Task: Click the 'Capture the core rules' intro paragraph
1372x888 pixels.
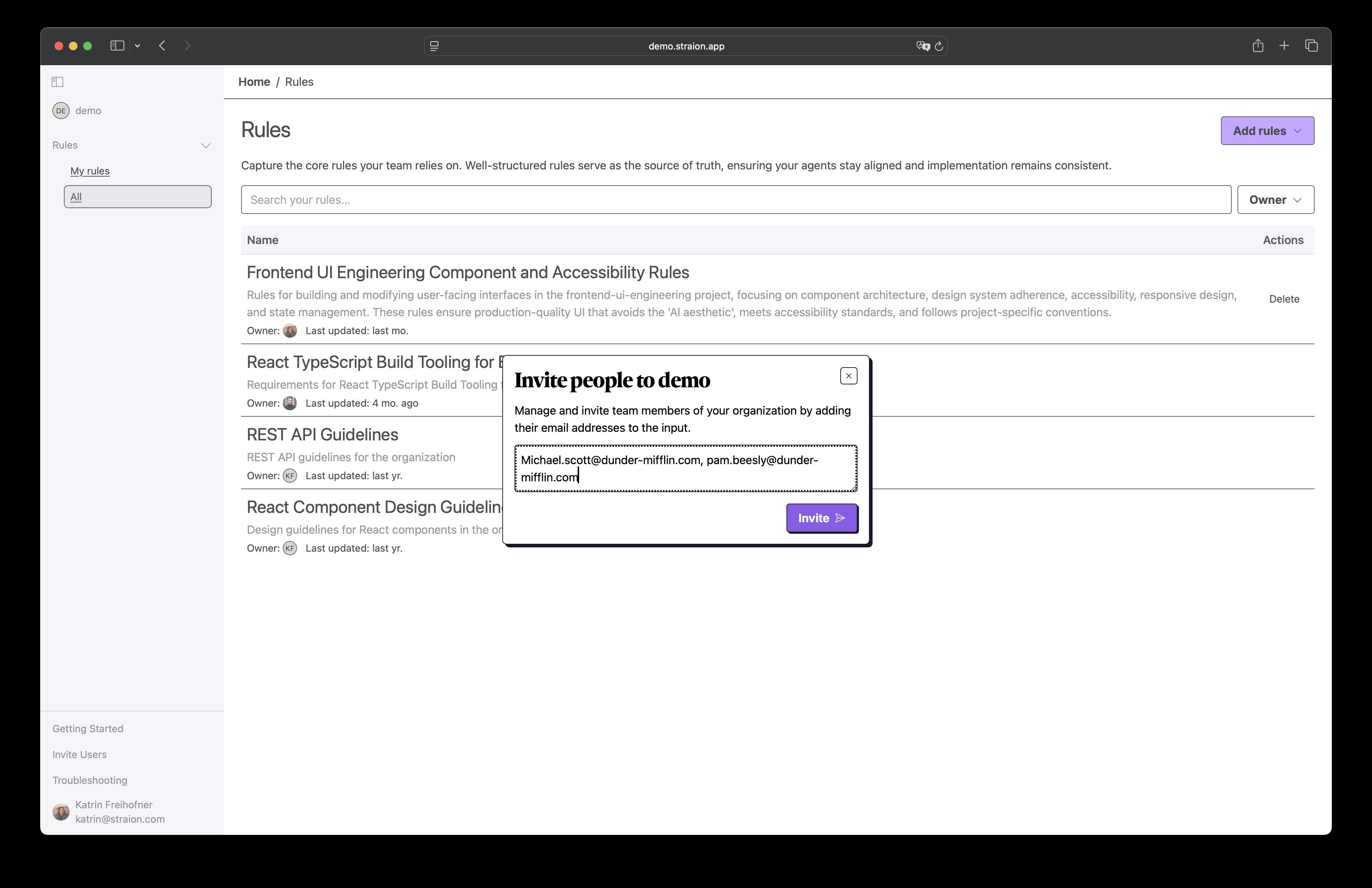Action: click(676, 165)
